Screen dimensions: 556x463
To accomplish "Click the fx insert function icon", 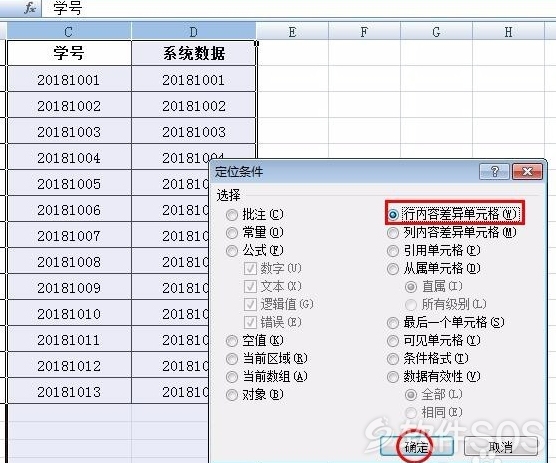I will point(30,8).
